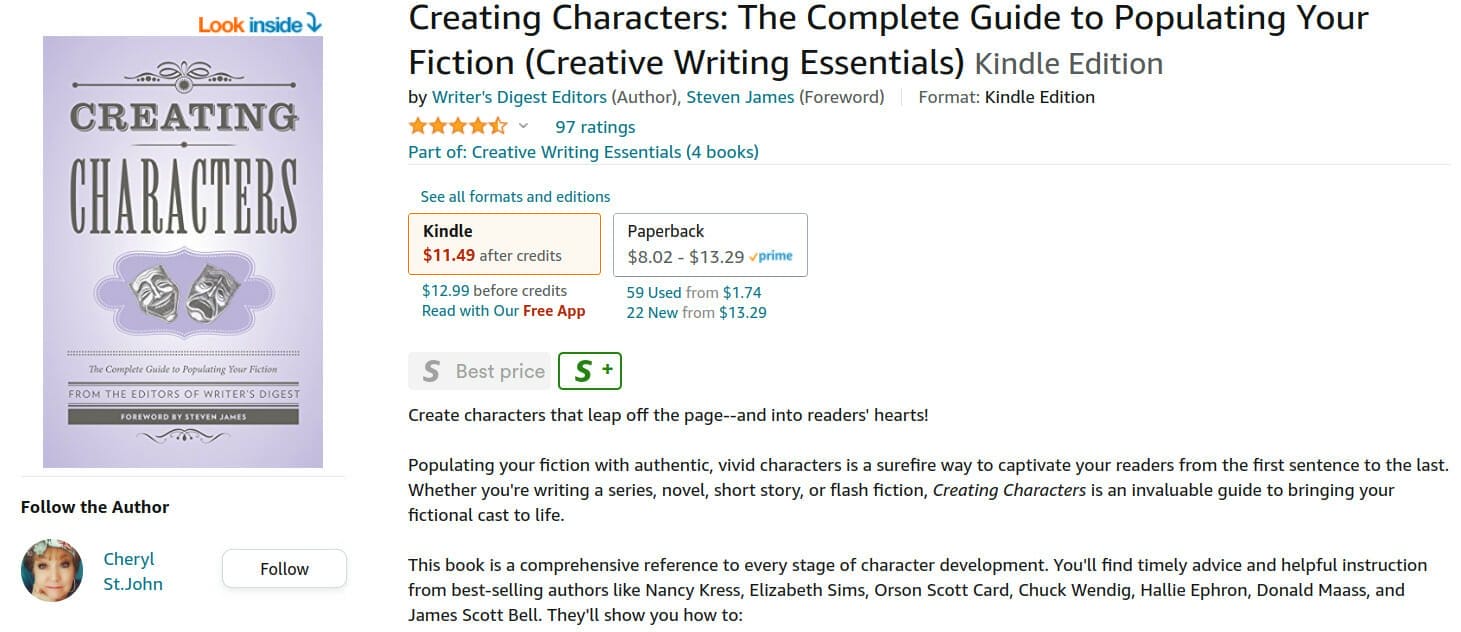Open Steven James foreword author link
This screenshot has width=1461, height=632.
click(x=740, y=97)
